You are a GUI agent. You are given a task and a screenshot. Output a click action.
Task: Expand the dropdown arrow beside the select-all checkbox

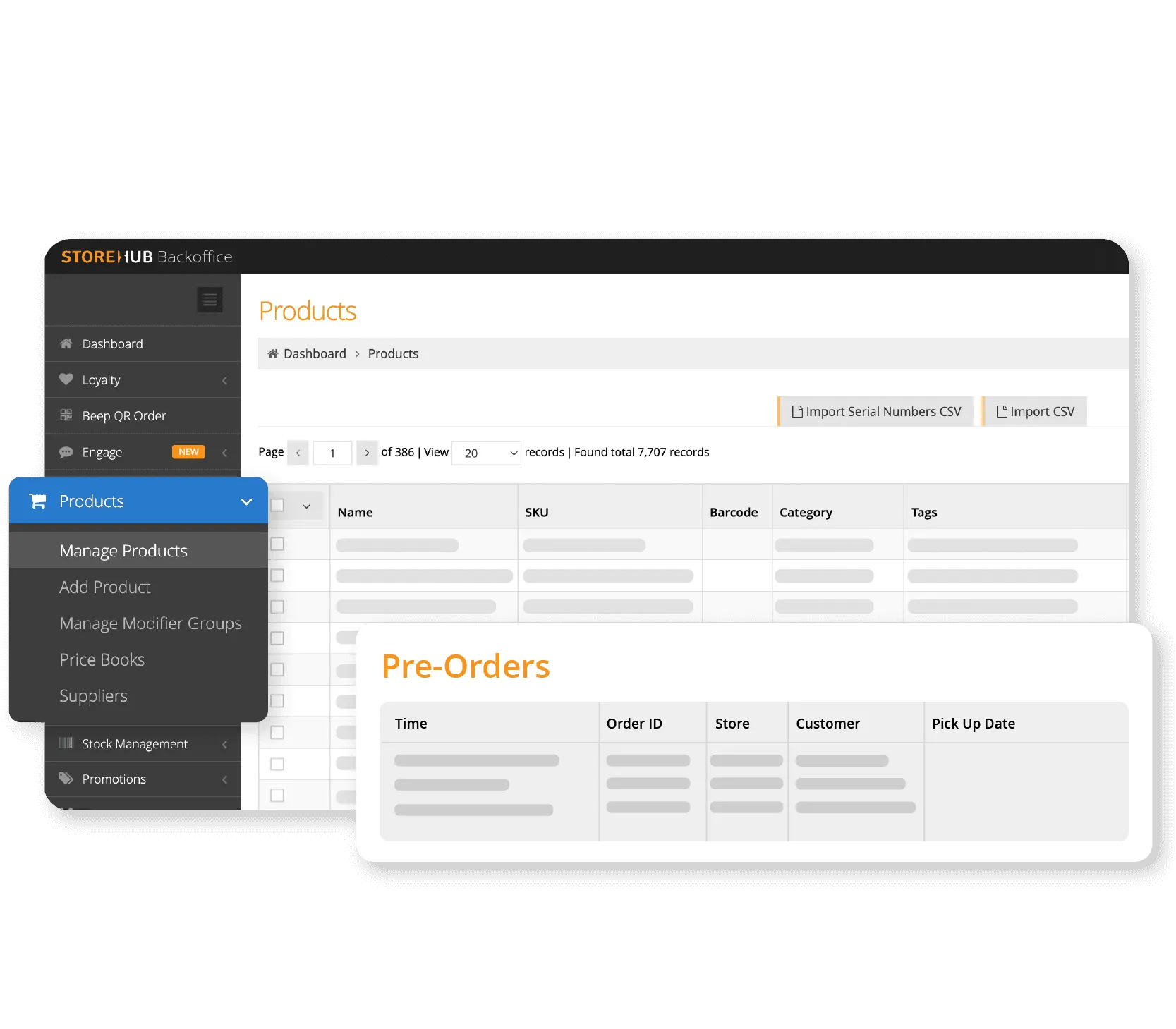click(x=306, y=506)
